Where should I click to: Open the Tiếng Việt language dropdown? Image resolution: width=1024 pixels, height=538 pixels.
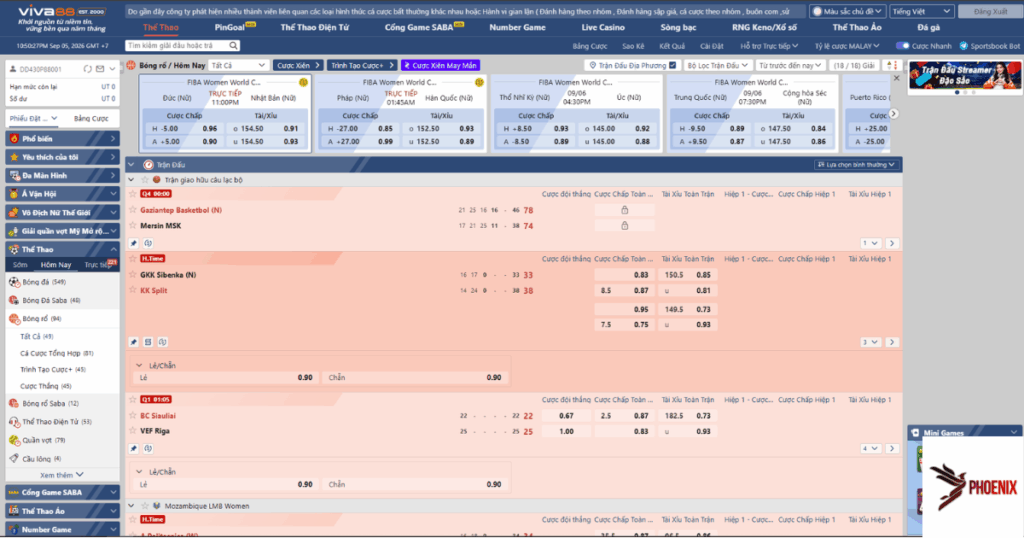point(921,12)
